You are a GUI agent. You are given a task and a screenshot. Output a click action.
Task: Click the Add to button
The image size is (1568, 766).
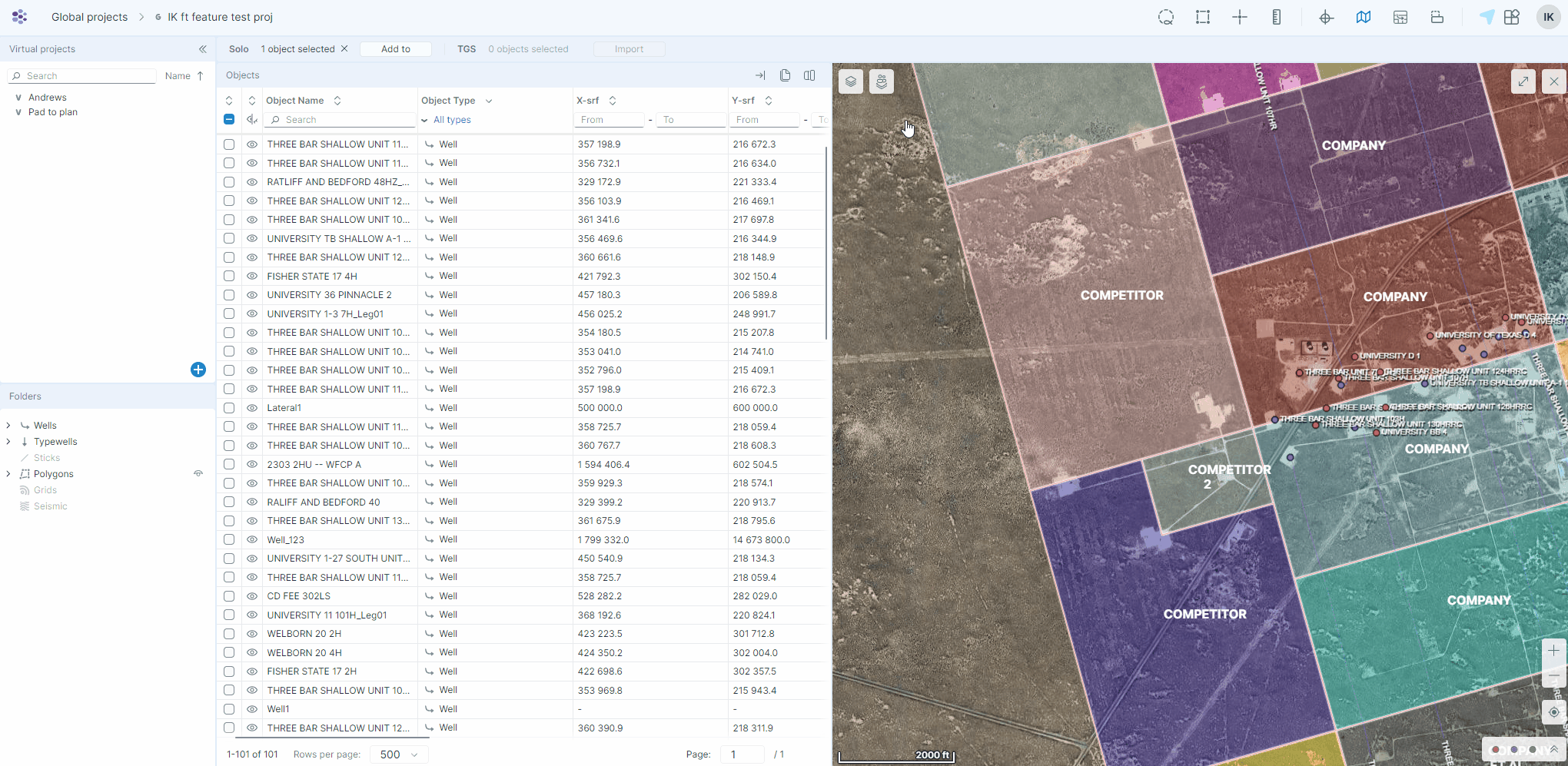coord(395,49)
